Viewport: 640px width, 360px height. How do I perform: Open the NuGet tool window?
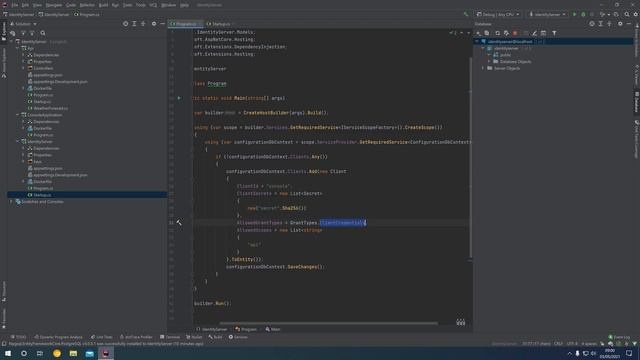tap(194, 337)
